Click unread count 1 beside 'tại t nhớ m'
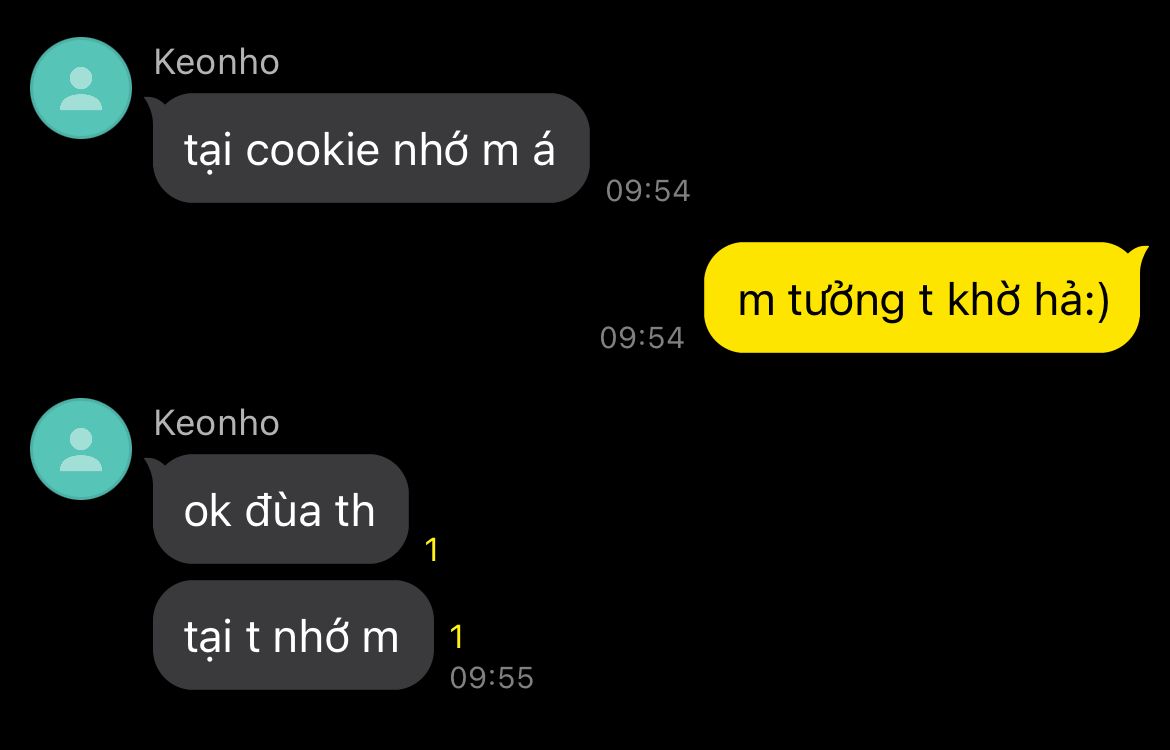This screenshot has width=1170, height=750. pyautogui.click(x=457, y=638)
